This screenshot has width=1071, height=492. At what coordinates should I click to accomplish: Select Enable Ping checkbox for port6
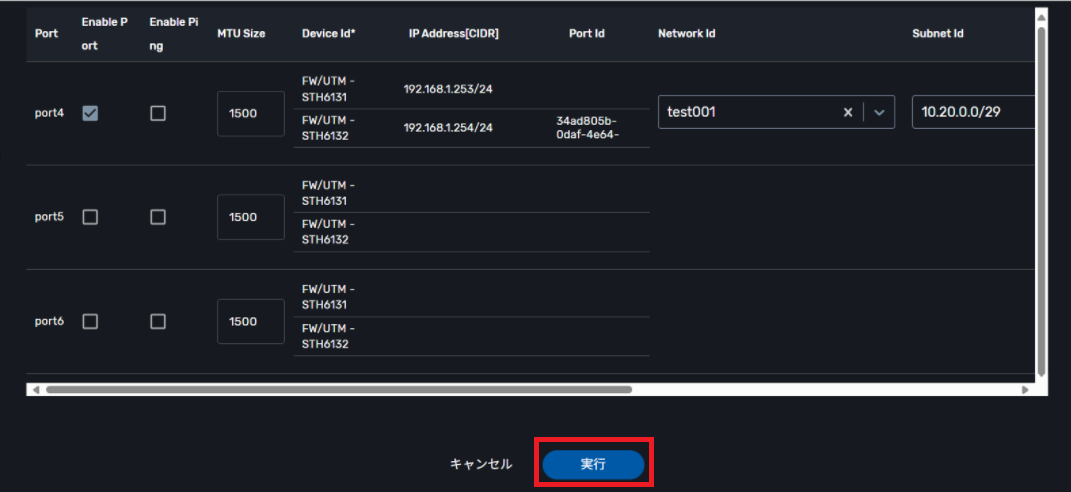[x=158, y=321]
